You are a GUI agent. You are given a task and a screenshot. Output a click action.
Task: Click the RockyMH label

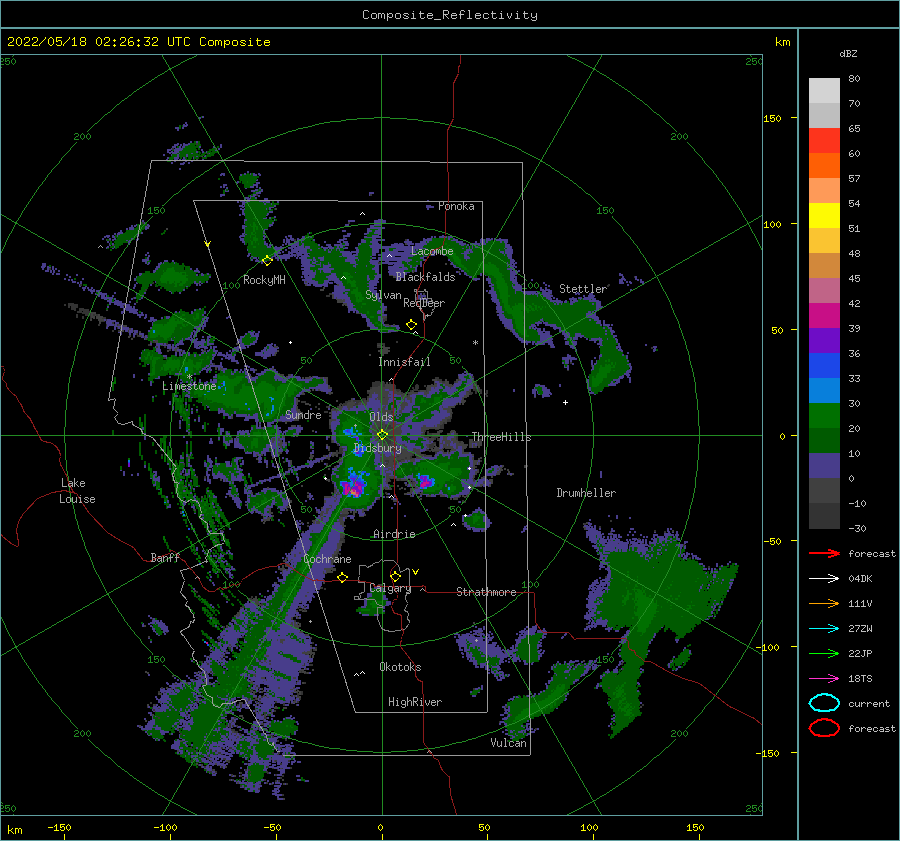pyautogui.click(x=264, y=280)
